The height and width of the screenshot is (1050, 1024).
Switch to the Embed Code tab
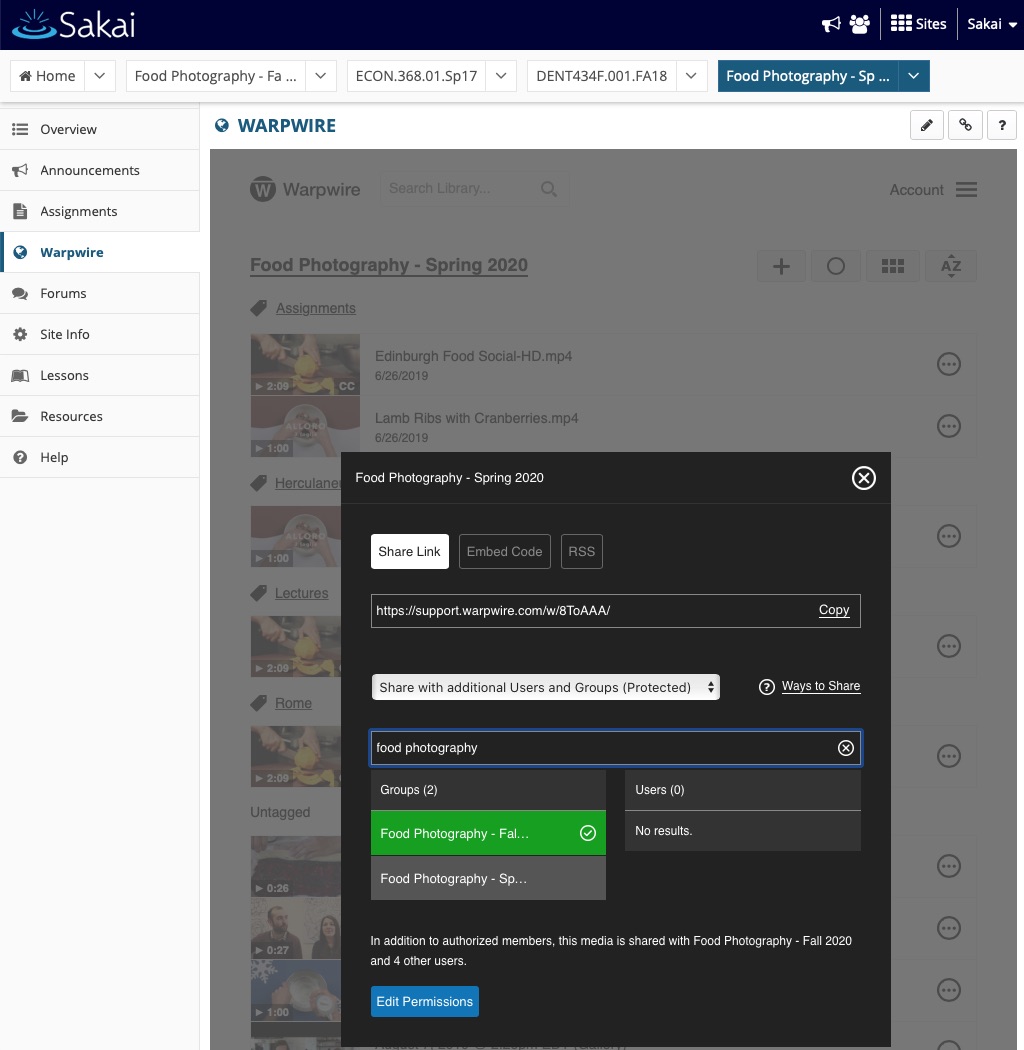(505, 552)
